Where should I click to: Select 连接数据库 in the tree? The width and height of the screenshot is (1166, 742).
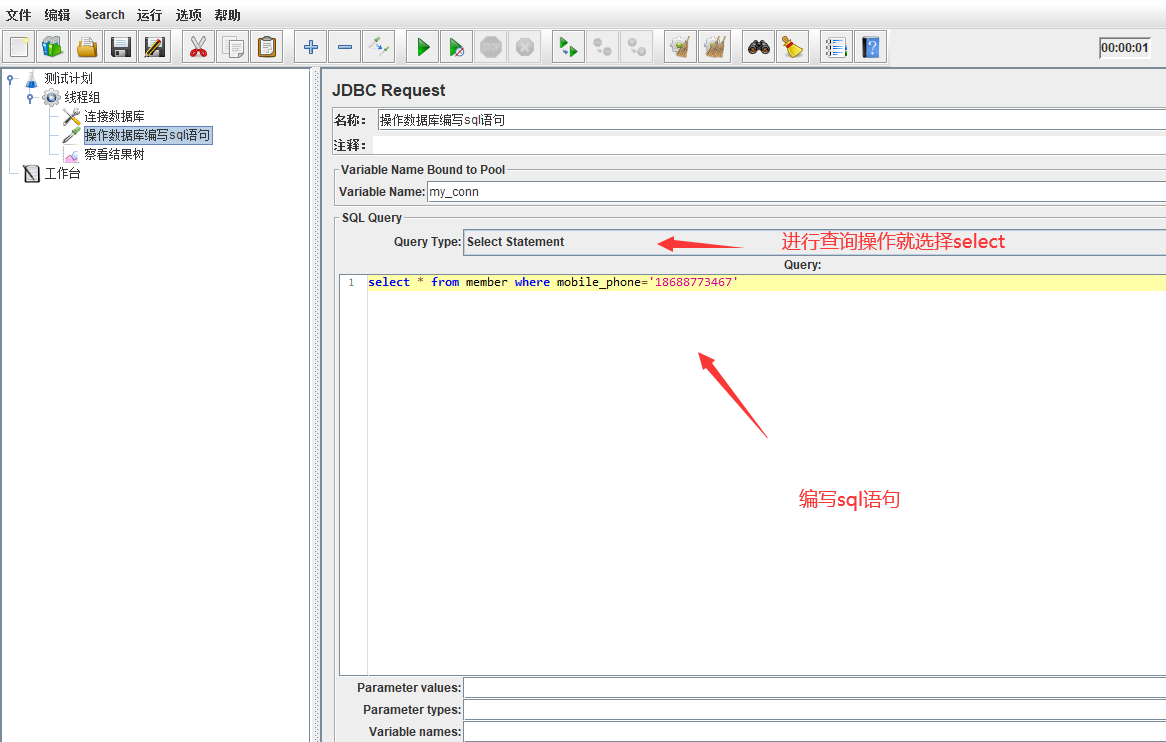coord(114,117)
